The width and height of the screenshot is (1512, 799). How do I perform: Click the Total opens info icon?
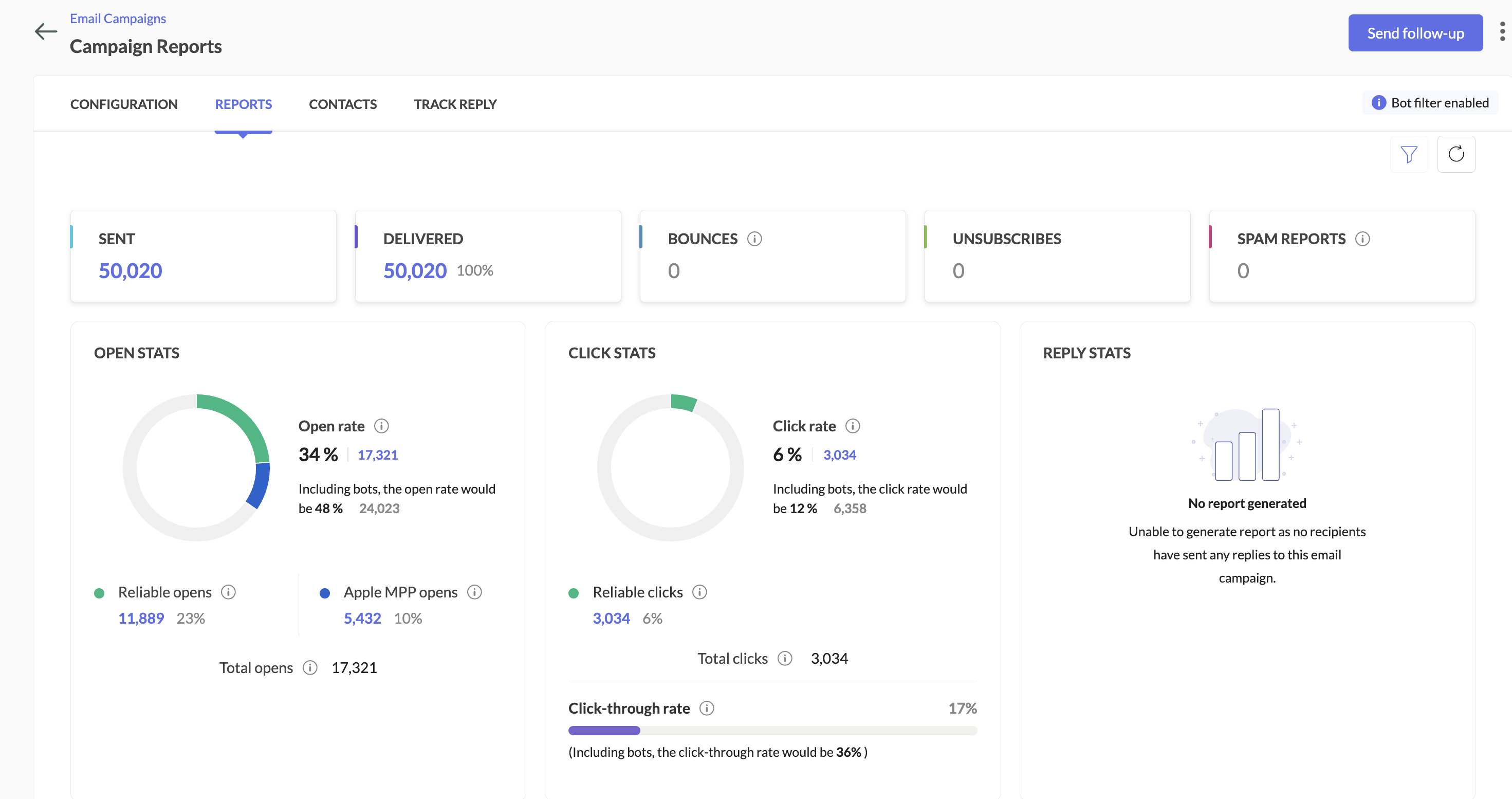[310, 668]
